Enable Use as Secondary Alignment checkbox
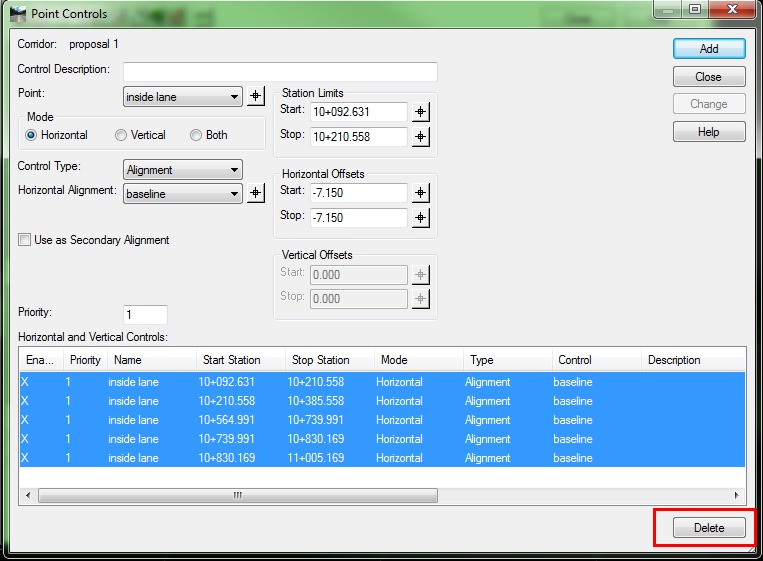The width and height of the screenshot is (763, 561). [24, 240]
